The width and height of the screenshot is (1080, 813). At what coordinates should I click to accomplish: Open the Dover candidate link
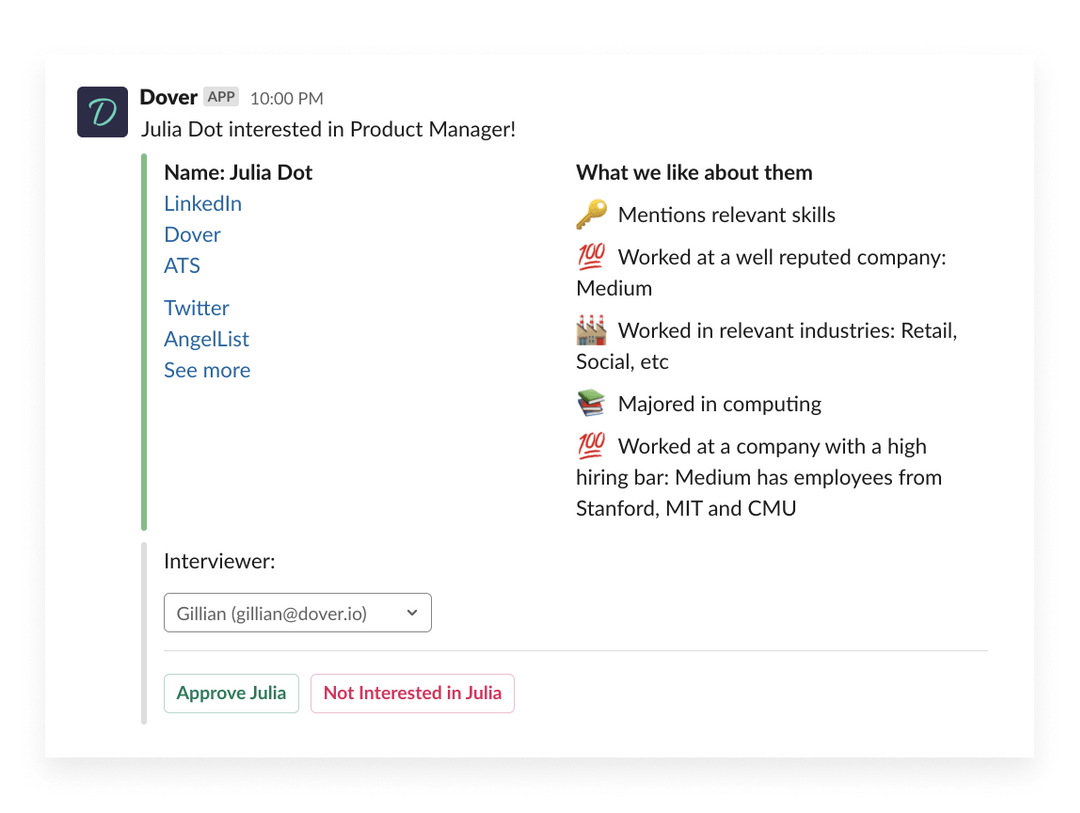click(x=192, y=234)
